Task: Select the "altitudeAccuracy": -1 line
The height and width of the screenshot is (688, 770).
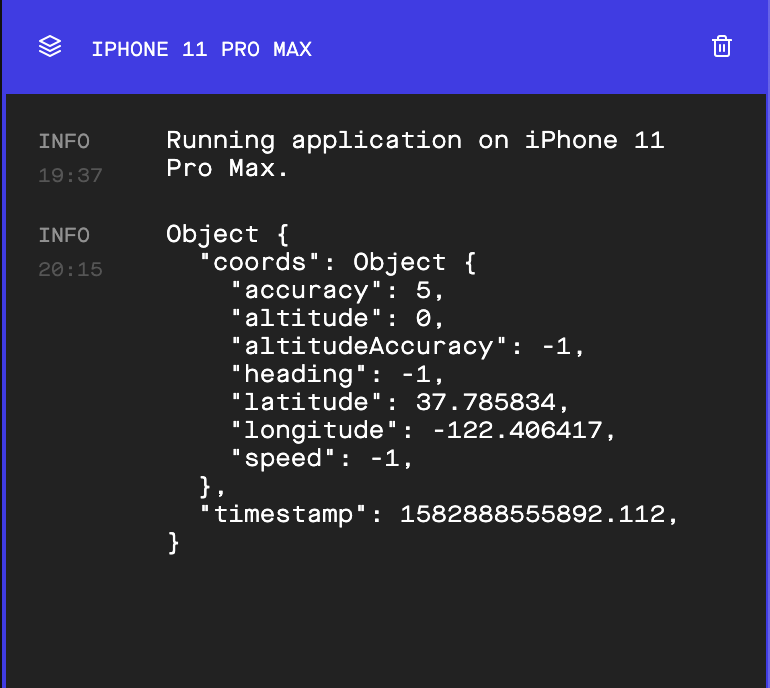Action: coord(408,346)
